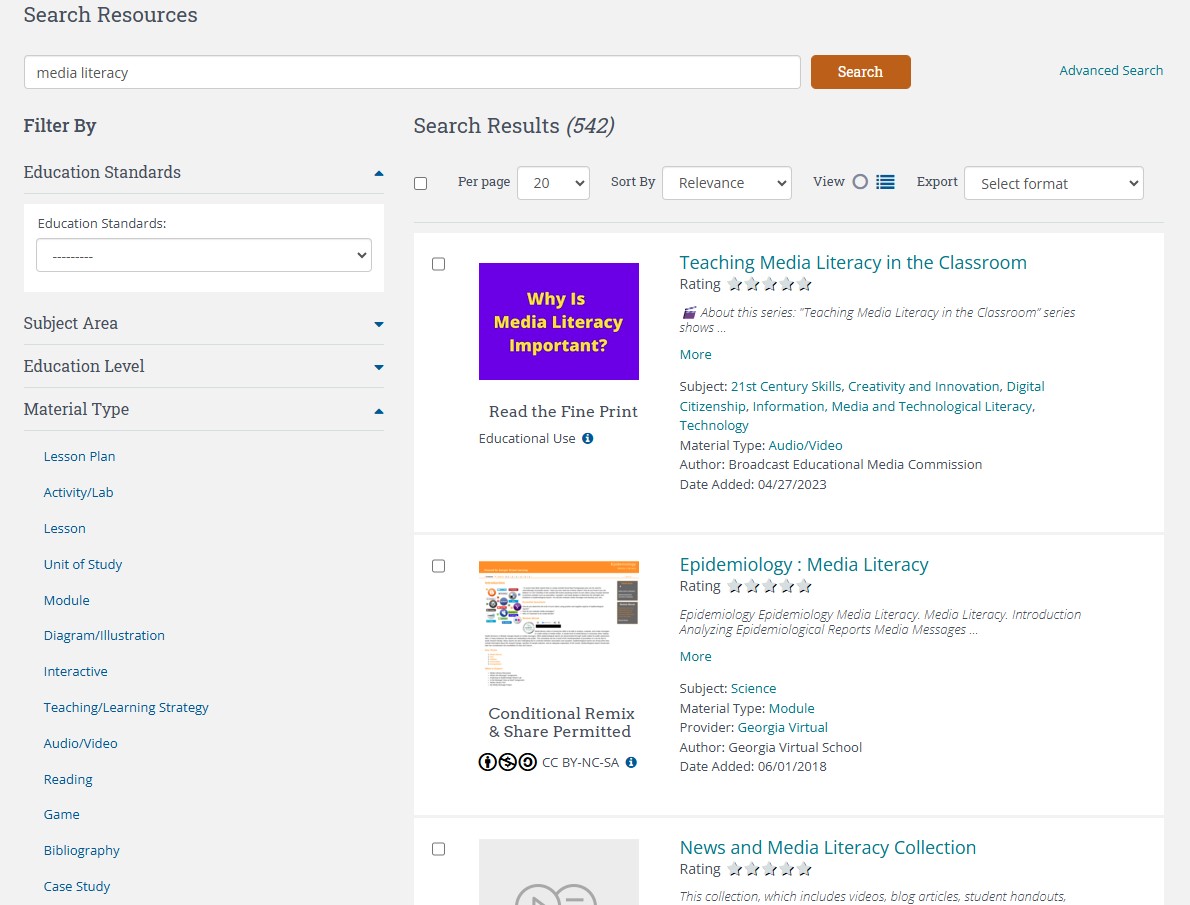Open the Export Select format dropdown
Viewport: 1190px width, 905px height.
pyautogui.click(x=1053, y=183)
